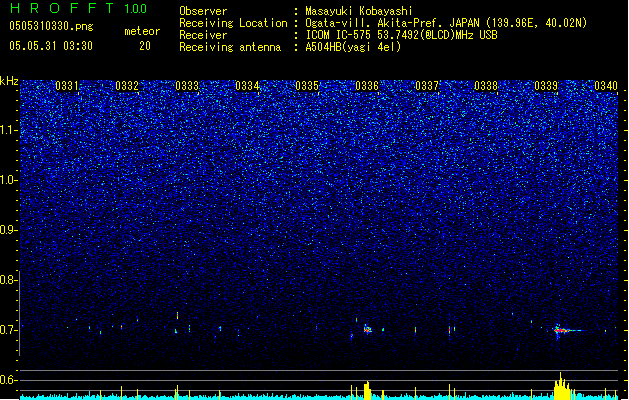Click the 0.9 frequency axis label

(9, 230)
